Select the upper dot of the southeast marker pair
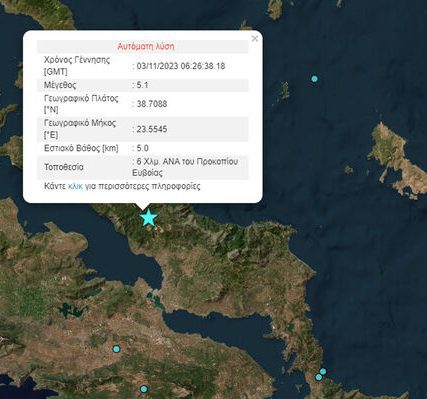Image resolution: width=427 pixels, height=399 pixels. coord(323,371)
